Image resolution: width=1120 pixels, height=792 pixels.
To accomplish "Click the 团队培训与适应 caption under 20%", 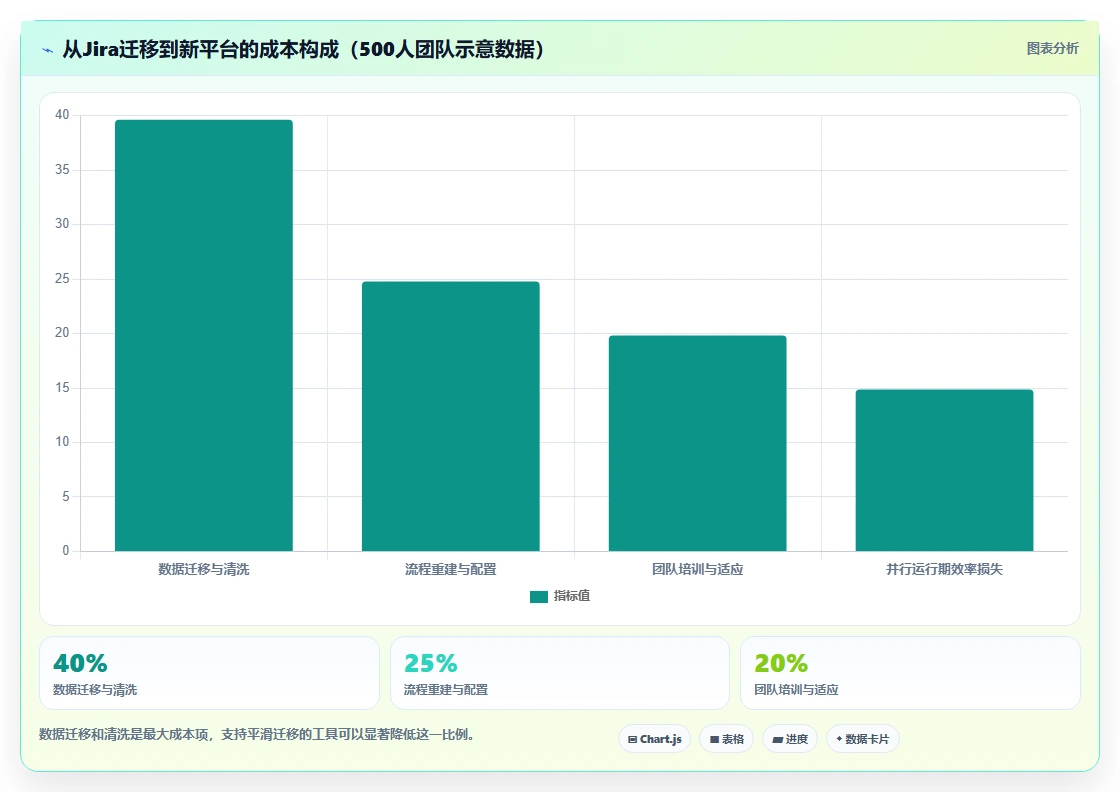I will [x=796, y=690].
